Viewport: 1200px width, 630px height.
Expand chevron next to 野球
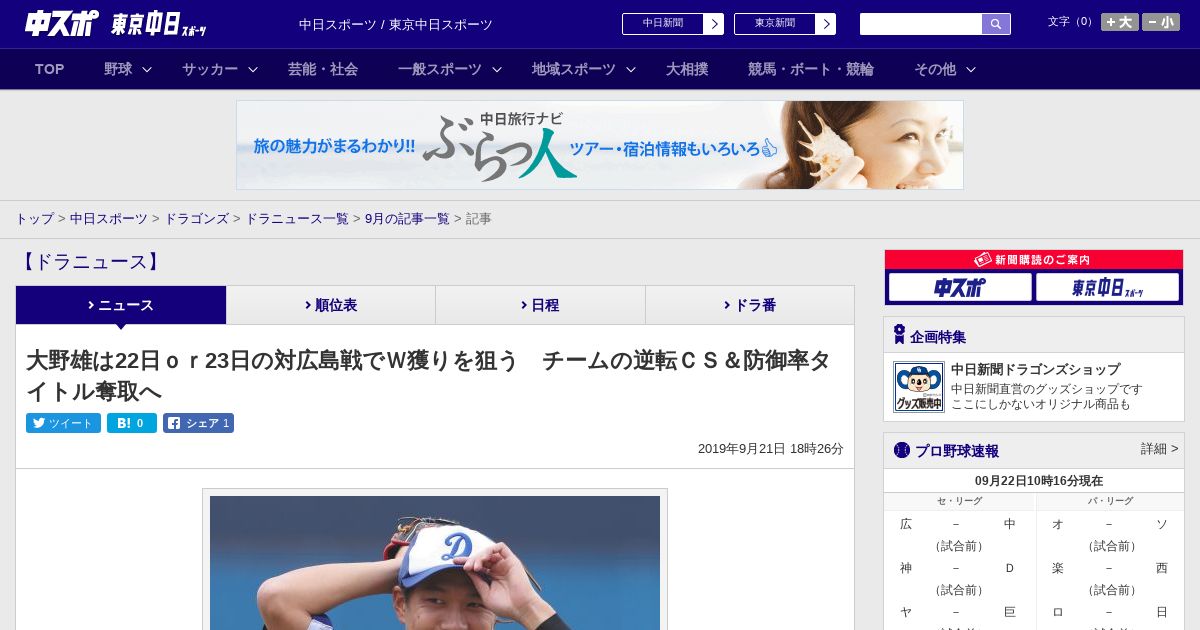[x=147, y=70]
